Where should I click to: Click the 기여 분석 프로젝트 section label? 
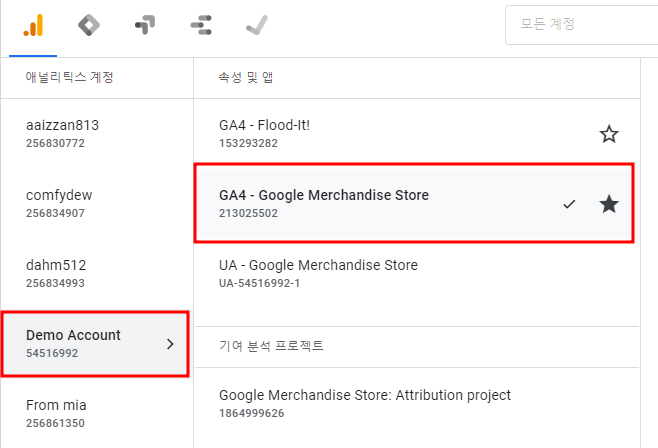click(271, 346)
